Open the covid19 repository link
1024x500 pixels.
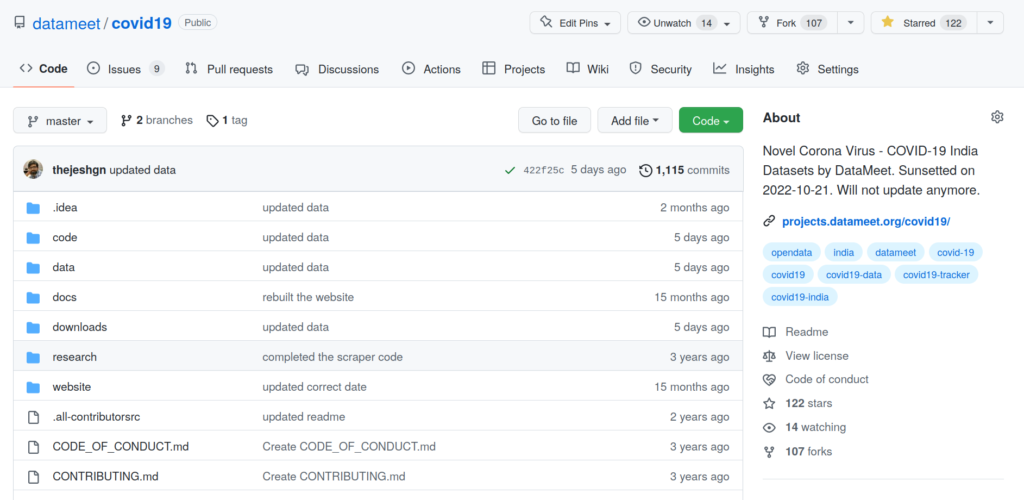click(x=142, y=23)
